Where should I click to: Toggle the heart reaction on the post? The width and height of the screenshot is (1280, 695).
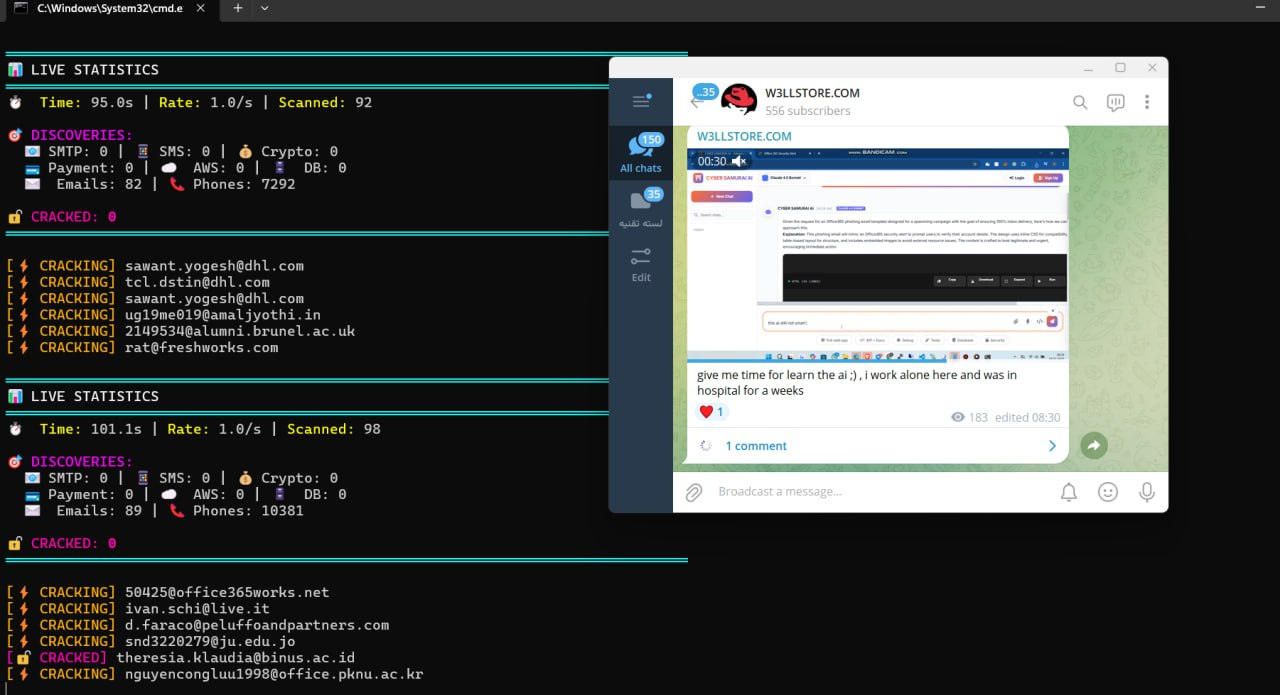click(711, 411)
